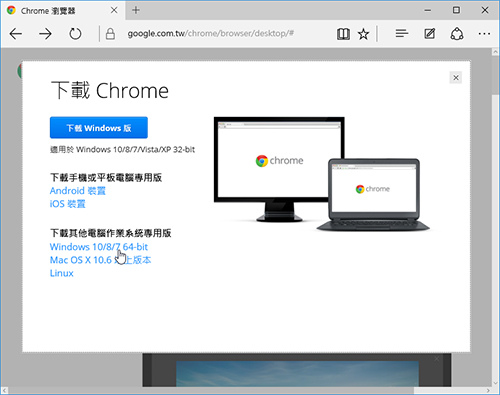Maximize the browser window
The width and height of the screenshot is (500, 395).
point(456,10)
